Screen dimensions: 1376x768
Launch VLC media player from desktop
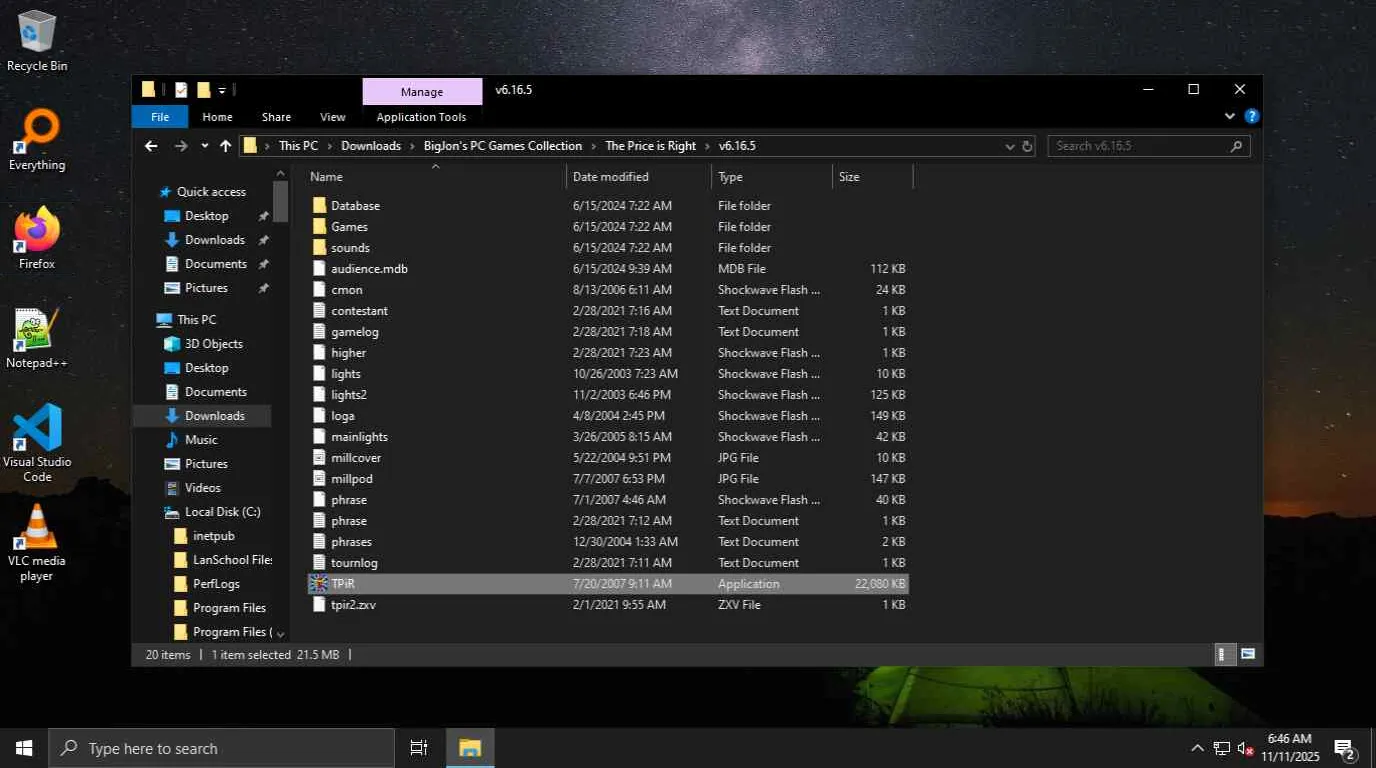(37, 542)
